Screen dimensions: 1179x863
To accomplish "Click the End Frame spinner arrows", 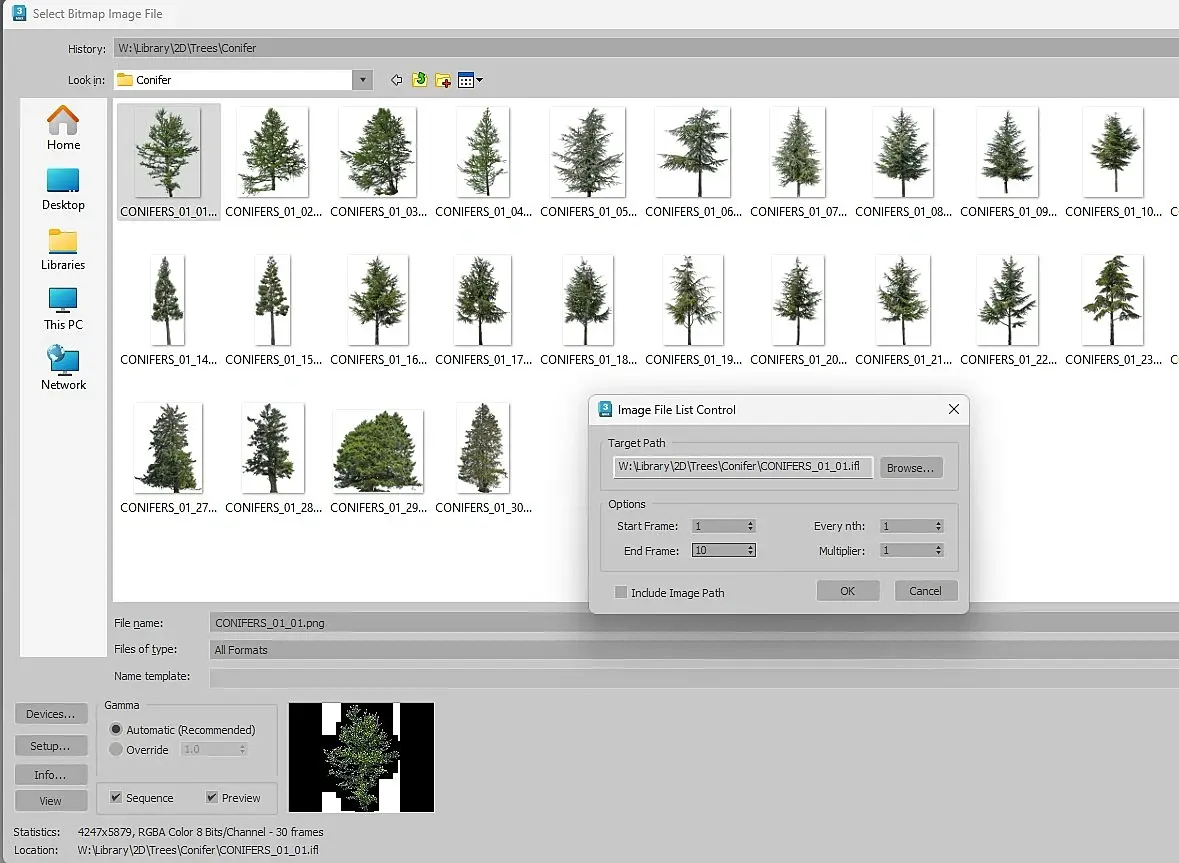I will (750, 550).
